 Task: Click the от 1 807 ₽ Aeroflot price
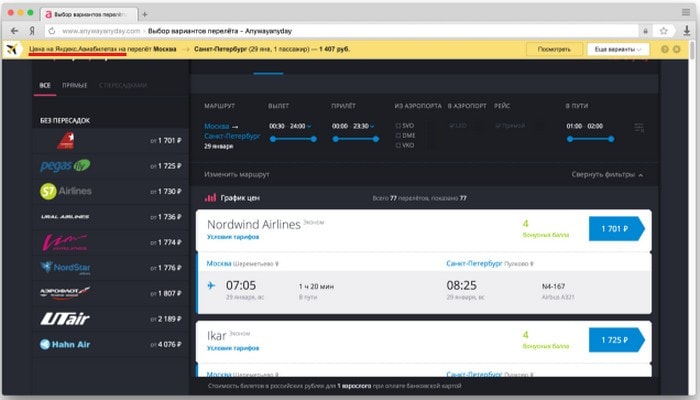[166, 293]
